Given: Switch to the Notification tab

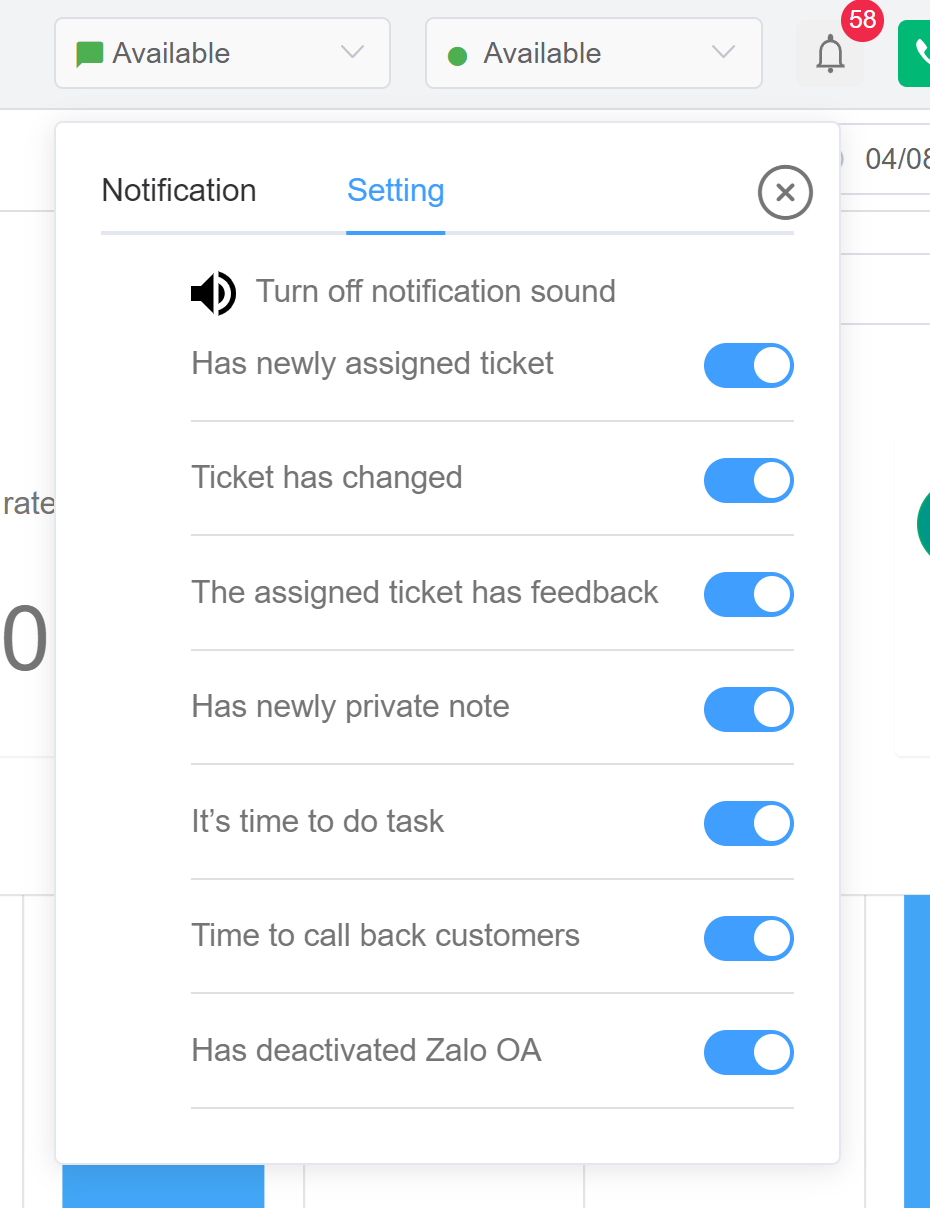Looking at the screenshot, I should 179,191.
